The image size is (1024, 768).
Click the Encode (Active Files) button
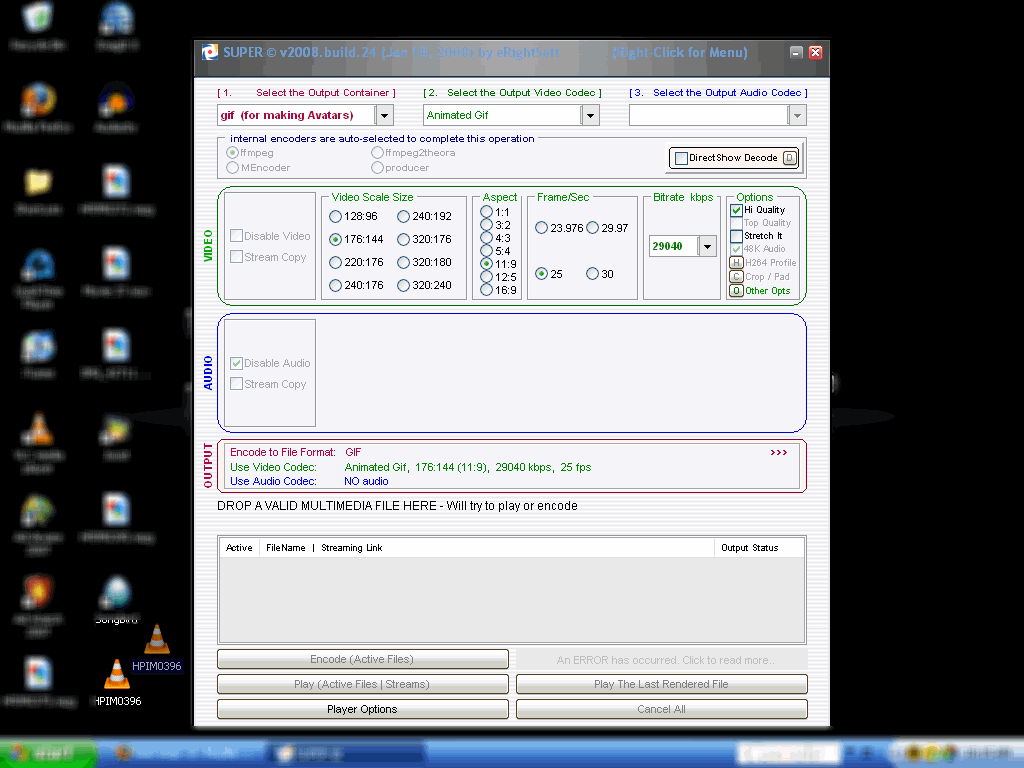coord(362,659)
